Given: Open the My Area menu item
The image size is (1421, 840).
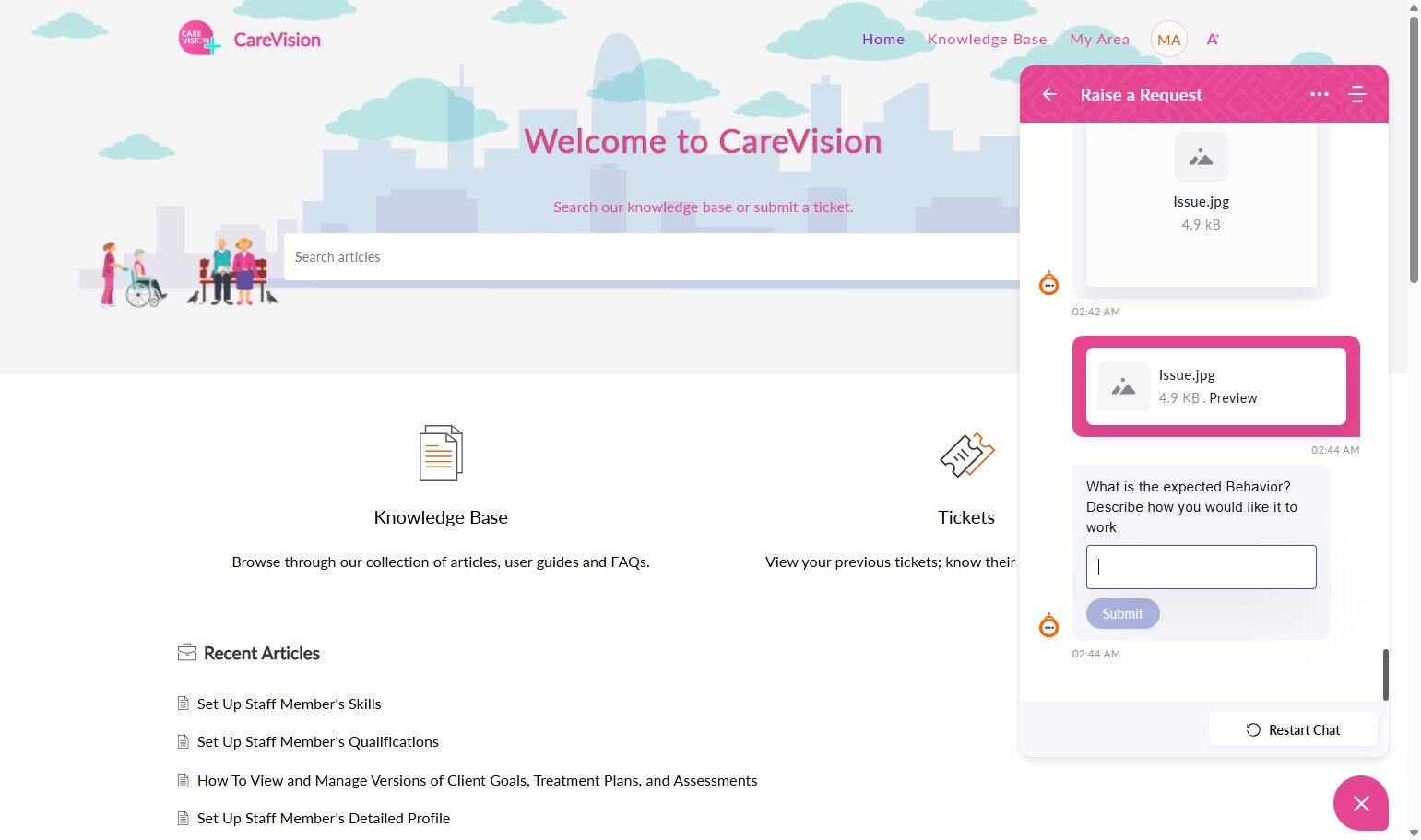Looking at the screenshot, I should pos(1100,40).
